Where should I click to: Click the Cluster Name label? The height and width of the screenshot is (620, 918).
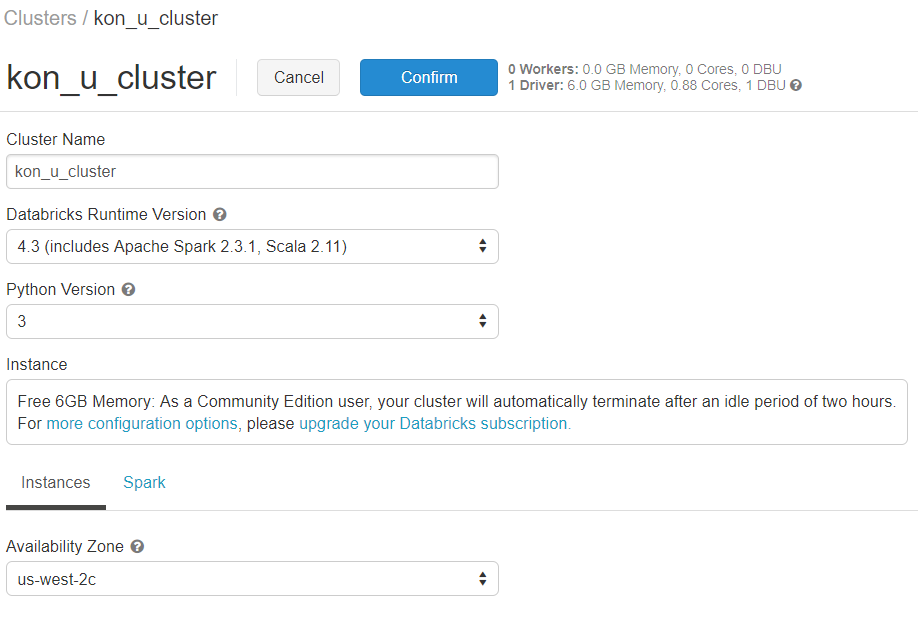(x=56, y=139)
